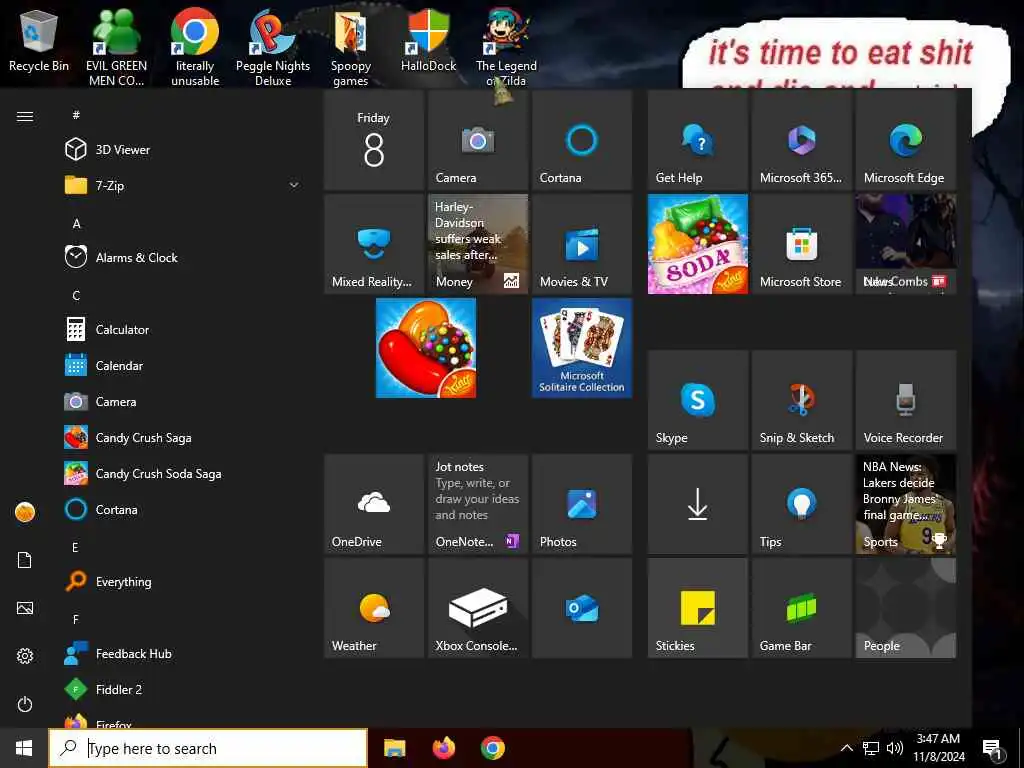Open the OneNote Jot notes tile

478,504
